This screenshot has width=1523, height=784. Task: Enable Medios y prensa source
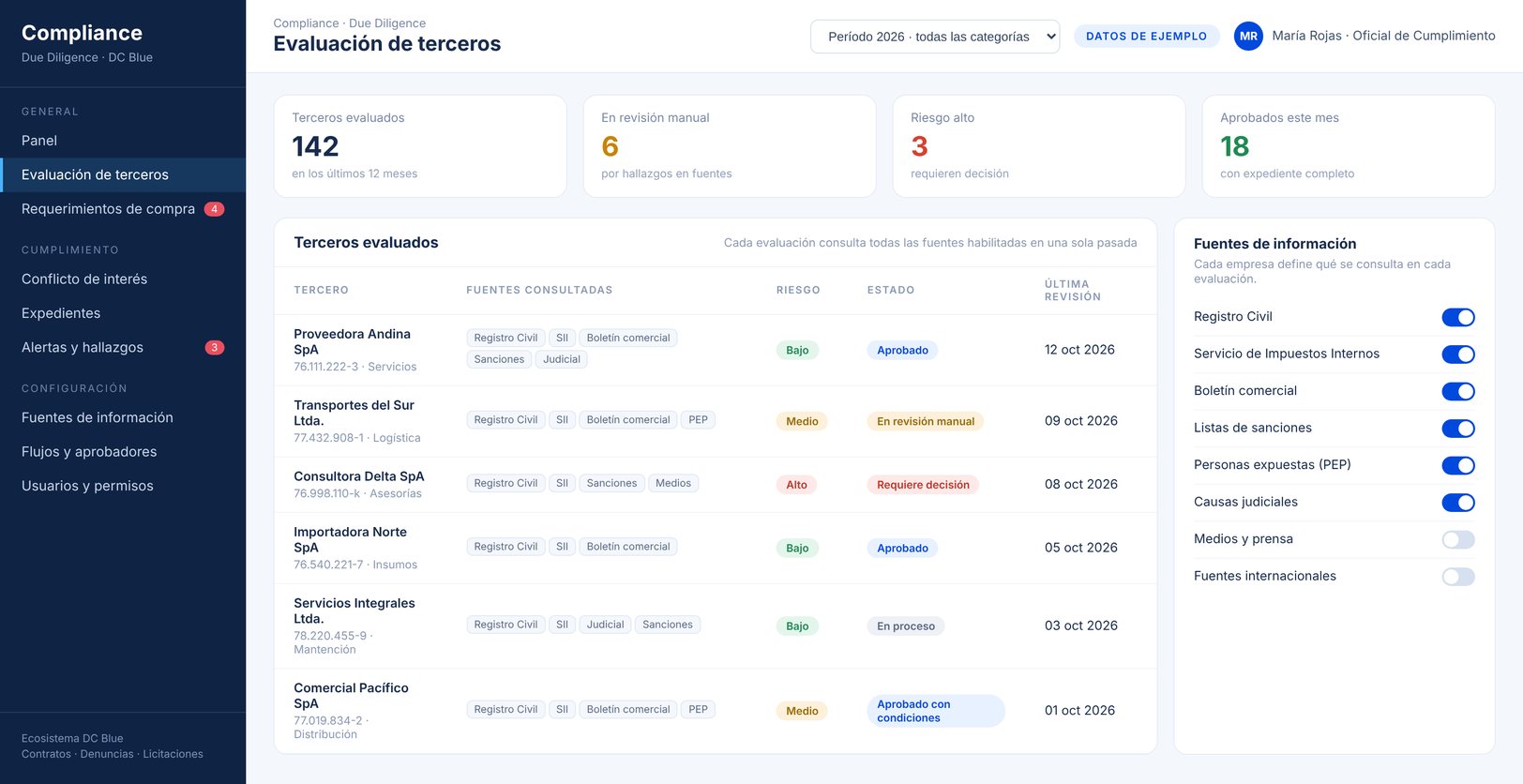tap(1458, 539)
